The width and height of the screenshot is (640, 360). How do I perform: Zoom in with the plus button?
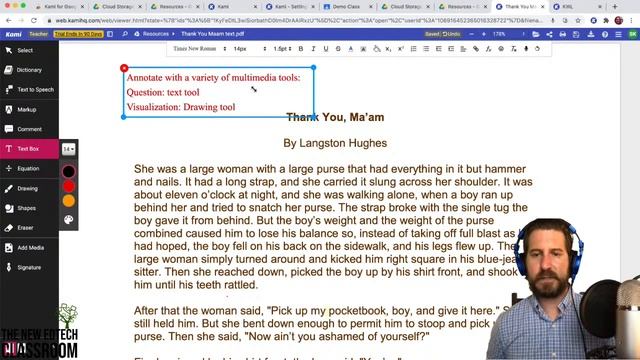[484, 34]
